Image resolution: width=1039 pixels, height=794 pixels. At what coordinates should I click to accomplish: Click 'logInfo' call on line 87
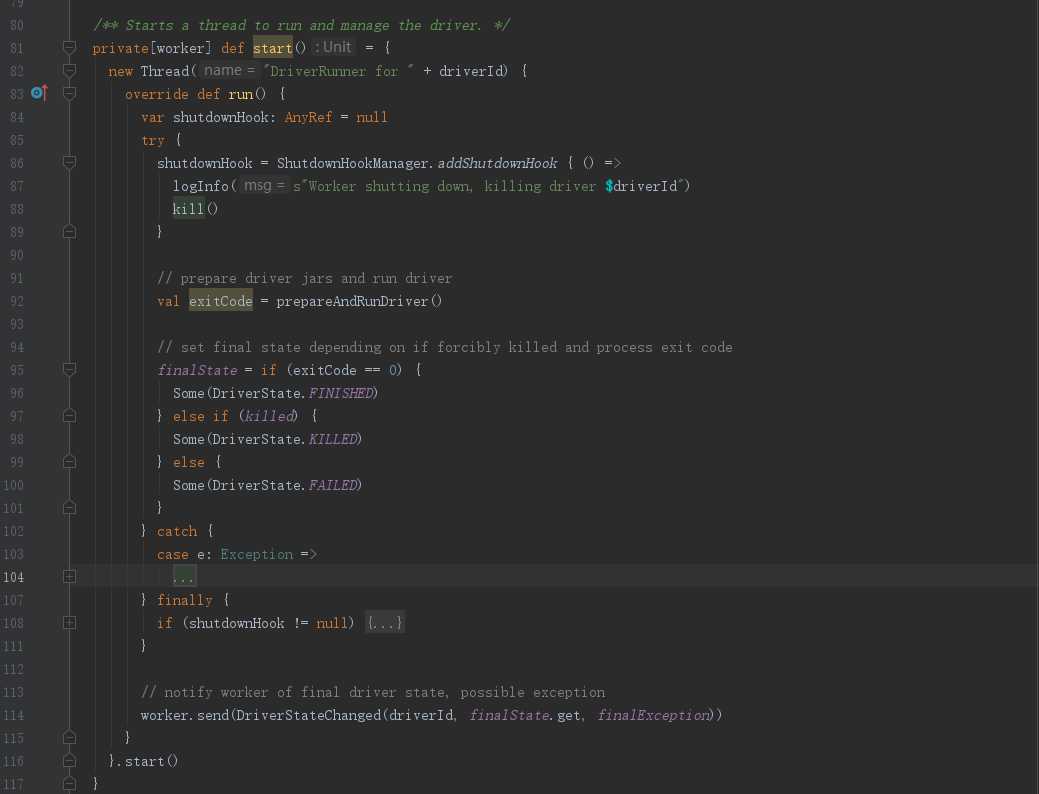coord(201,186)
